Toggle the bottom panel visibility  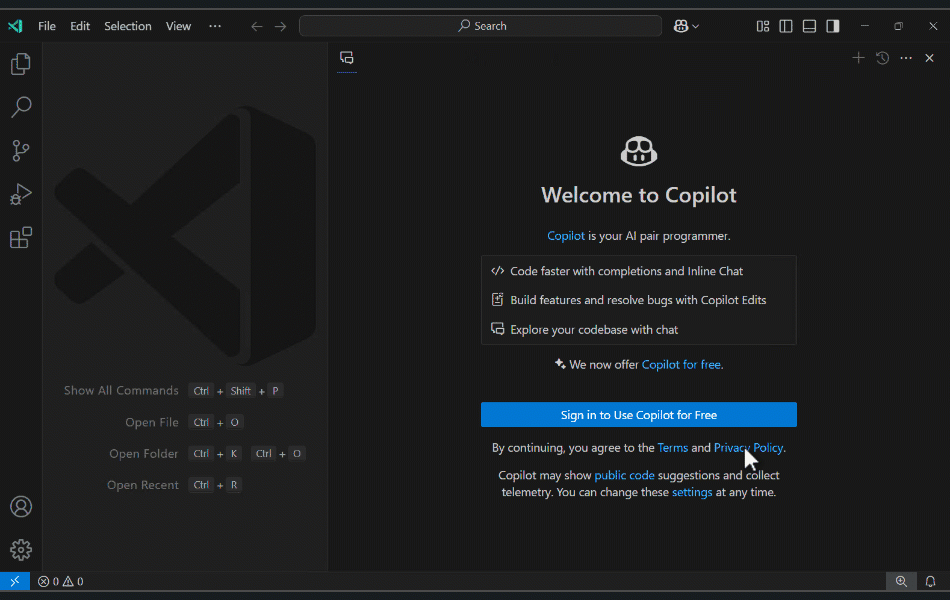pyautogui.click(x=809, y=26)
